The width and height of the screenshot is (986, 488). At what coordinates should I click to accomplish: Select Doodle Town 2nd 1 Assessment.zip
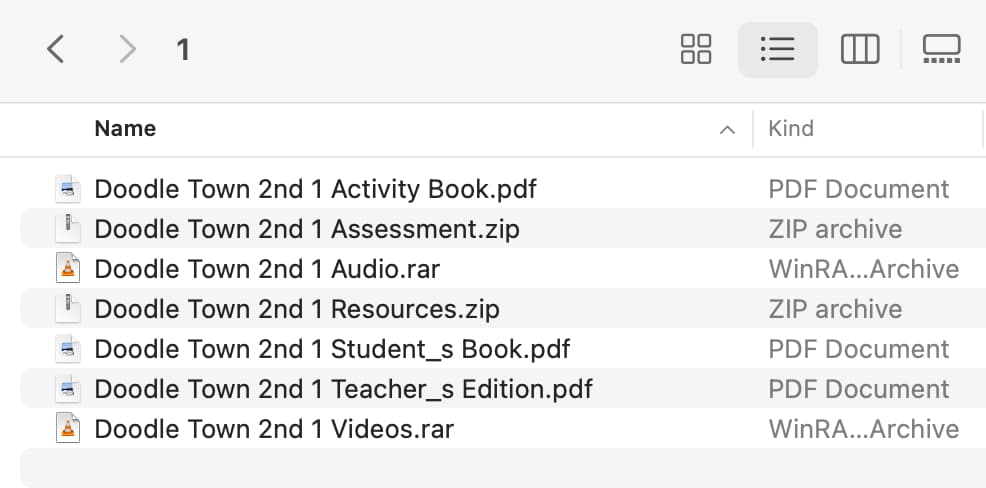[307, 229]
